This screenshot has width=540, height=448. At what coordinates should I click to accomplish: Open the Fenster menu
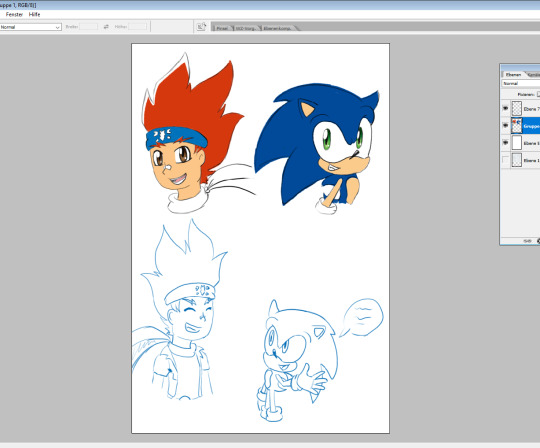coord(14,14)
